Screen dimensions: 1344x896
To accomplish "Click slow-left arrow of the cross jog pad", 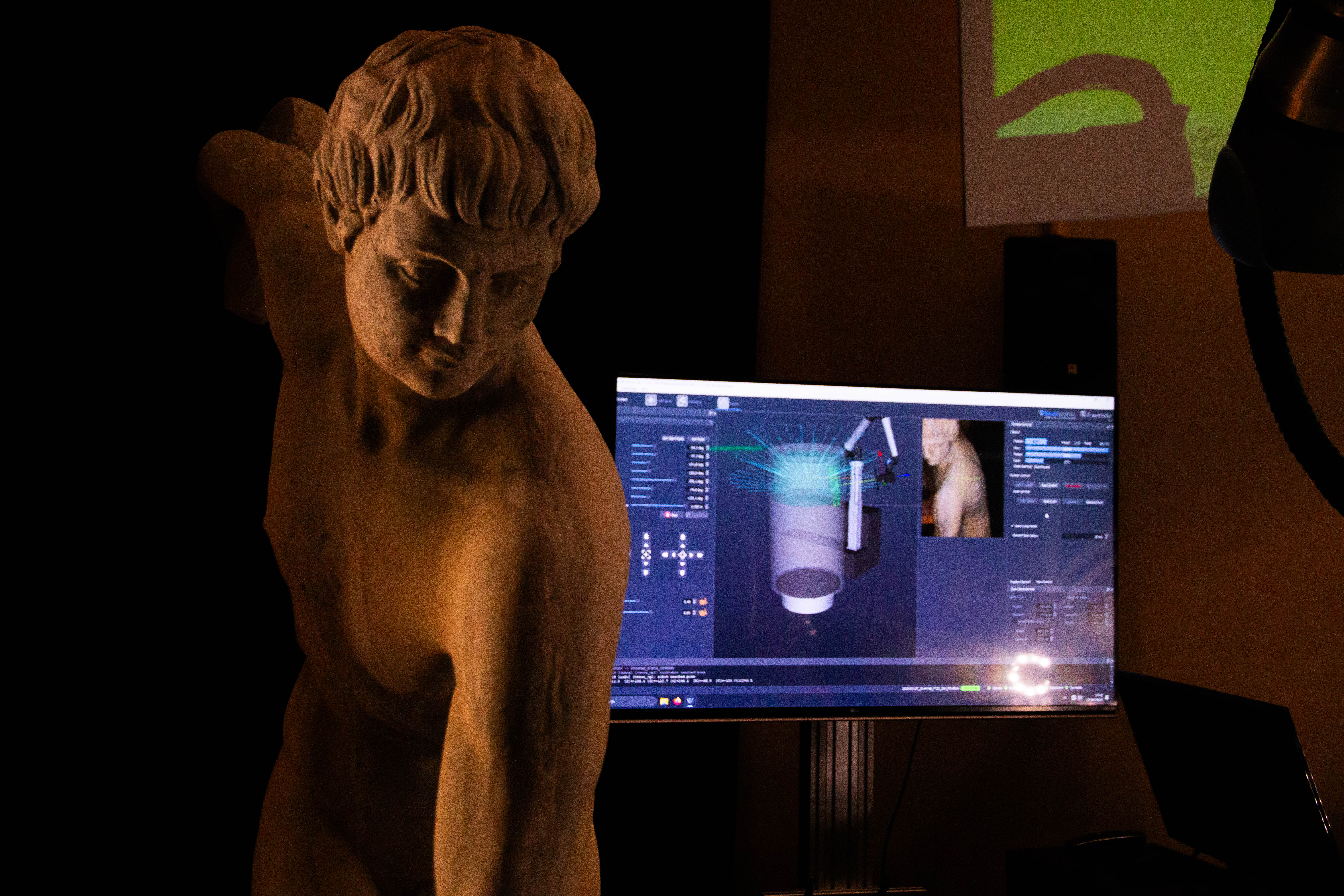I will point(674,555).
